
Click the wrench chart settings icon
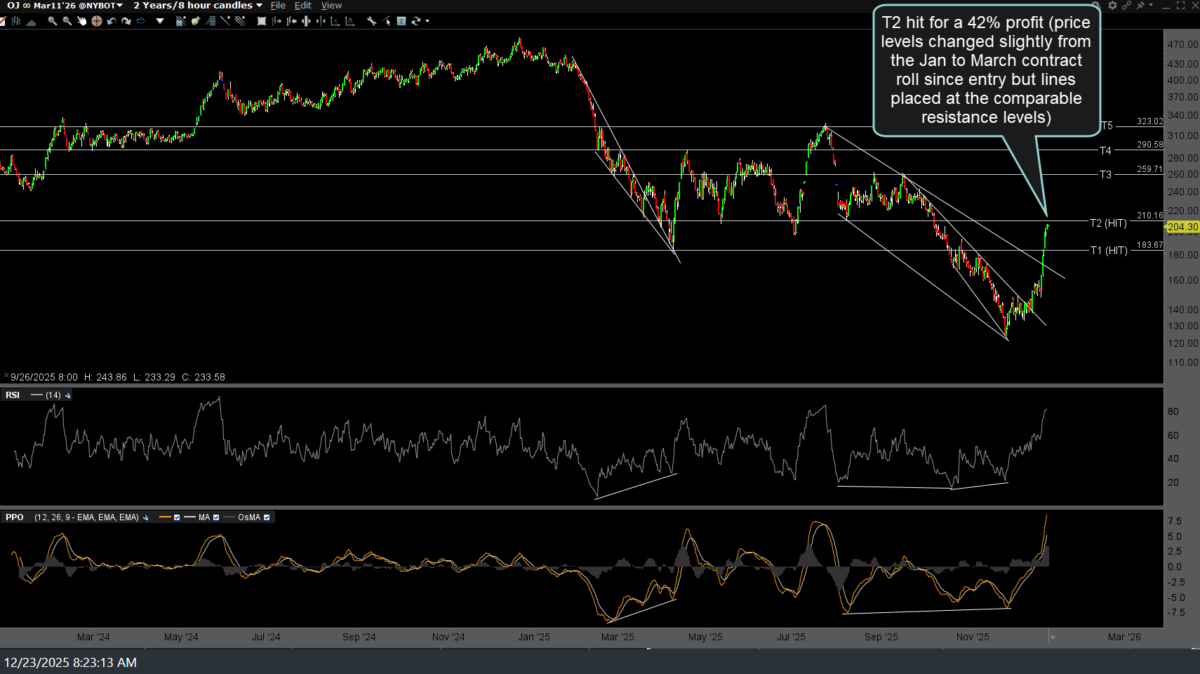tap(371, 21)
